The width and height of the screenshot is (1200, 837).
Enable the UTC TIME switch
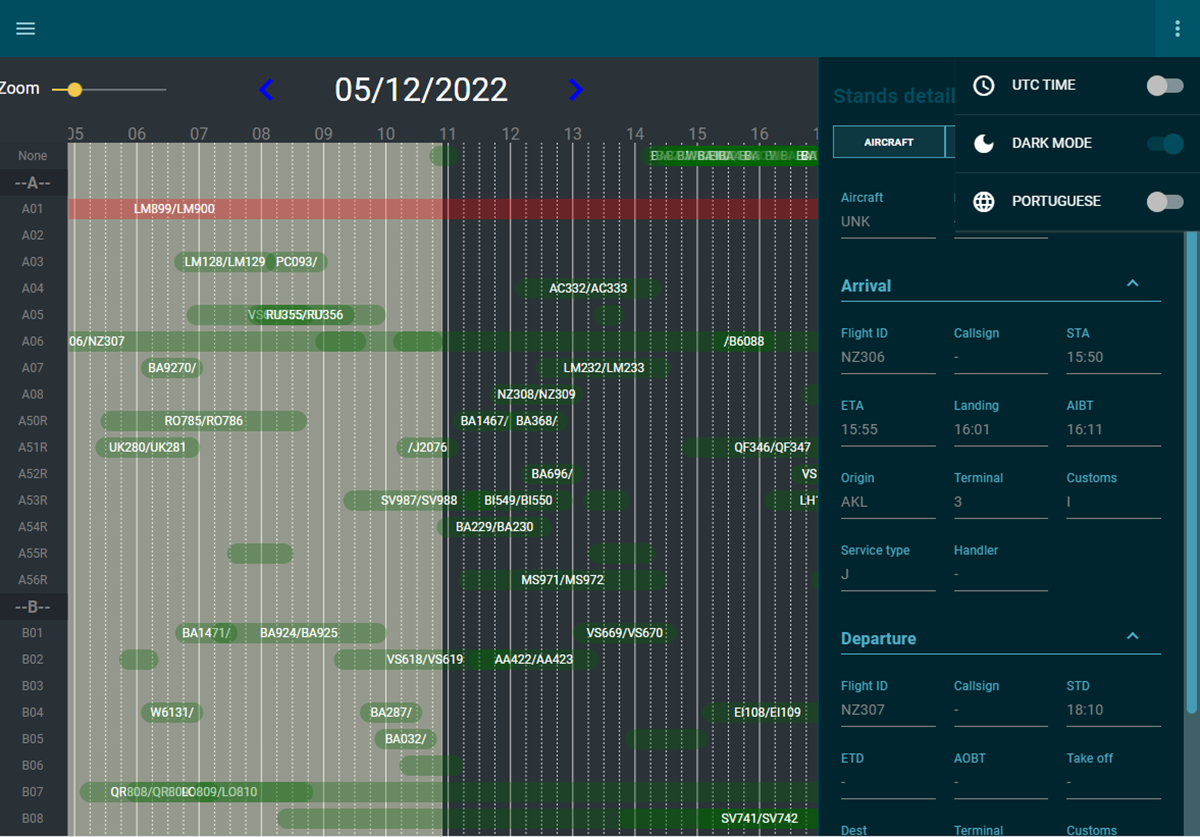pos(1165,86)
